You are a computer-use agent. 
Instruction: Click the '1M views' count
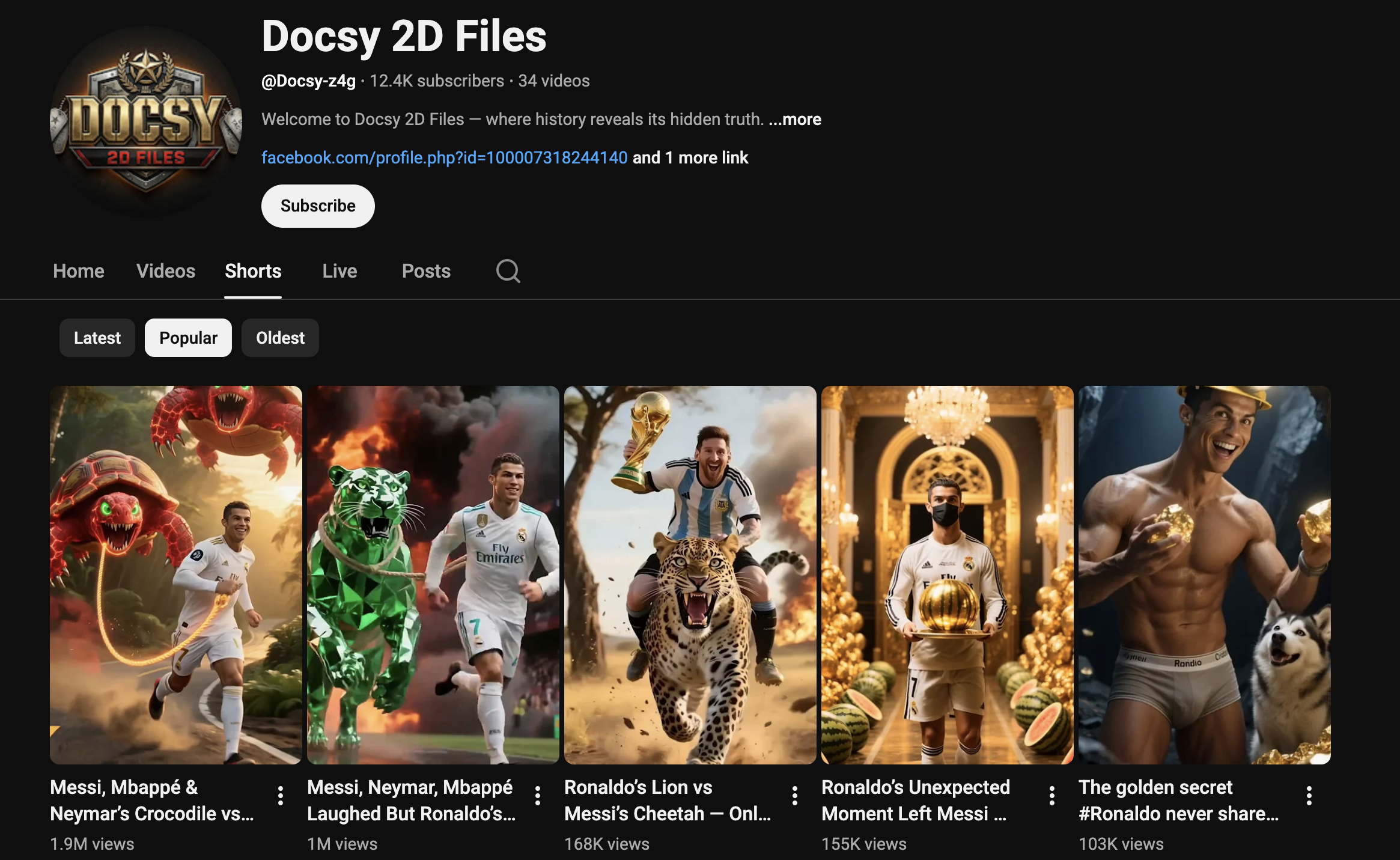(x=342, y=844)
